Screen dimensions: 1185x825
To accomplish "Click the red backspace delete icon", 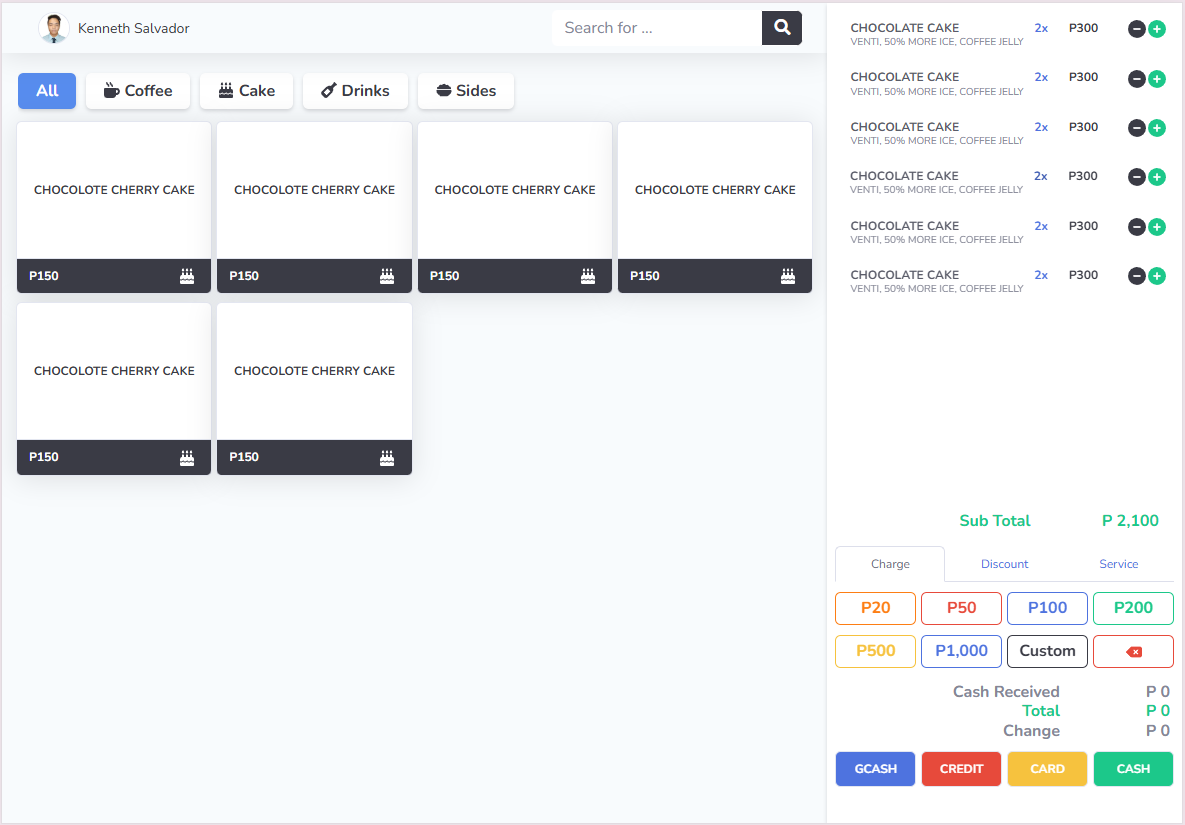I will (x=1133, y=651).
